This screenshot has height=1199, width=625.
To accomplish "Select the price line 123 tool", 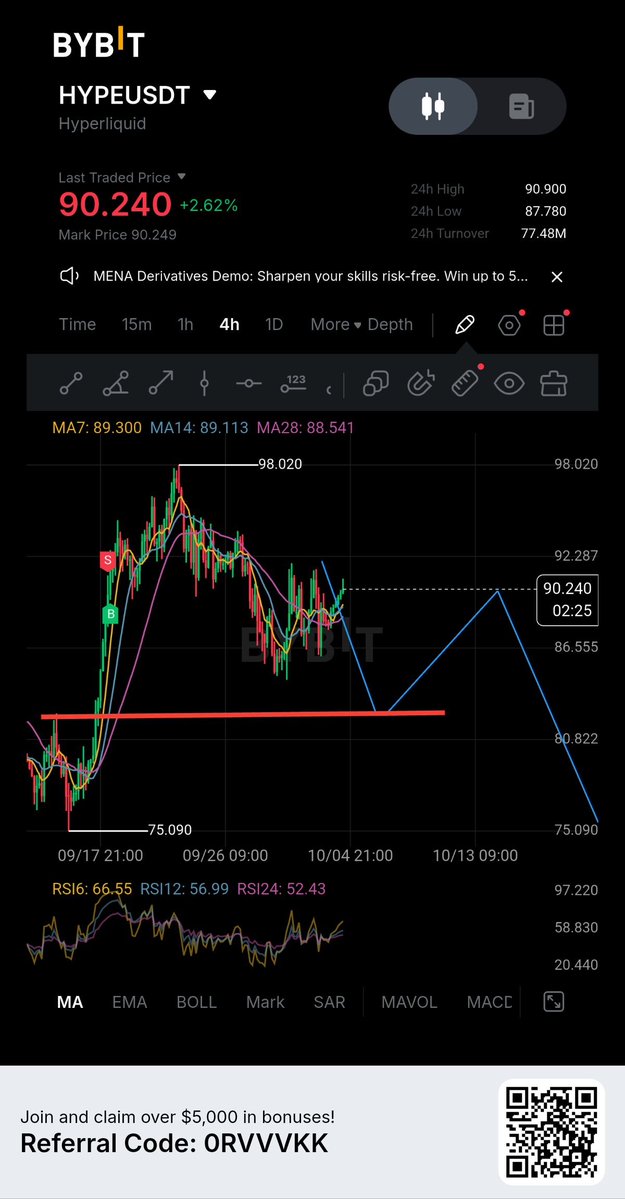I will click(x=293, y=383).
